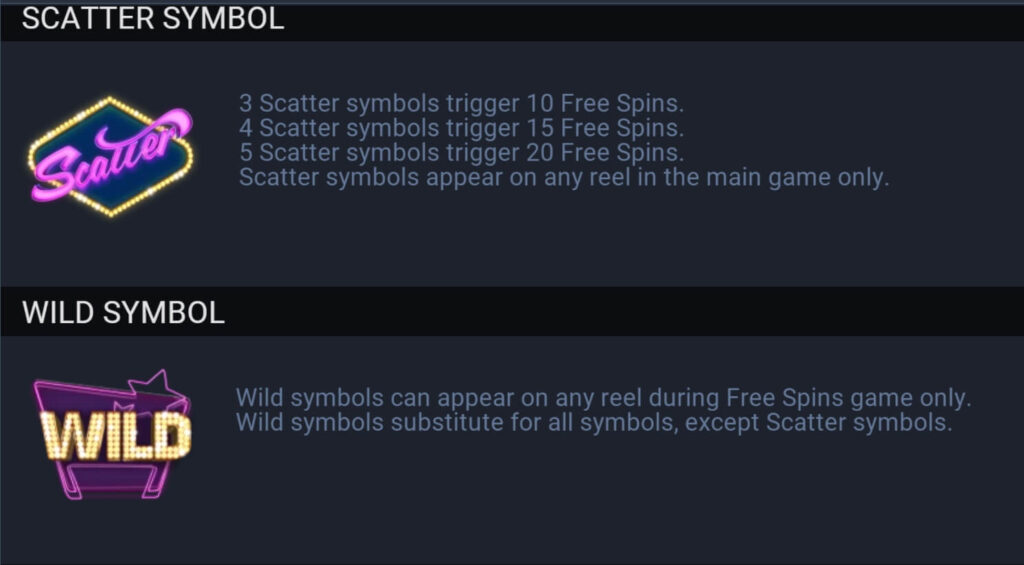Click 'Wild symbols can appear on any reel' line
The height and width of the screenshot is (565, 1024).
(x=603, y=398)
